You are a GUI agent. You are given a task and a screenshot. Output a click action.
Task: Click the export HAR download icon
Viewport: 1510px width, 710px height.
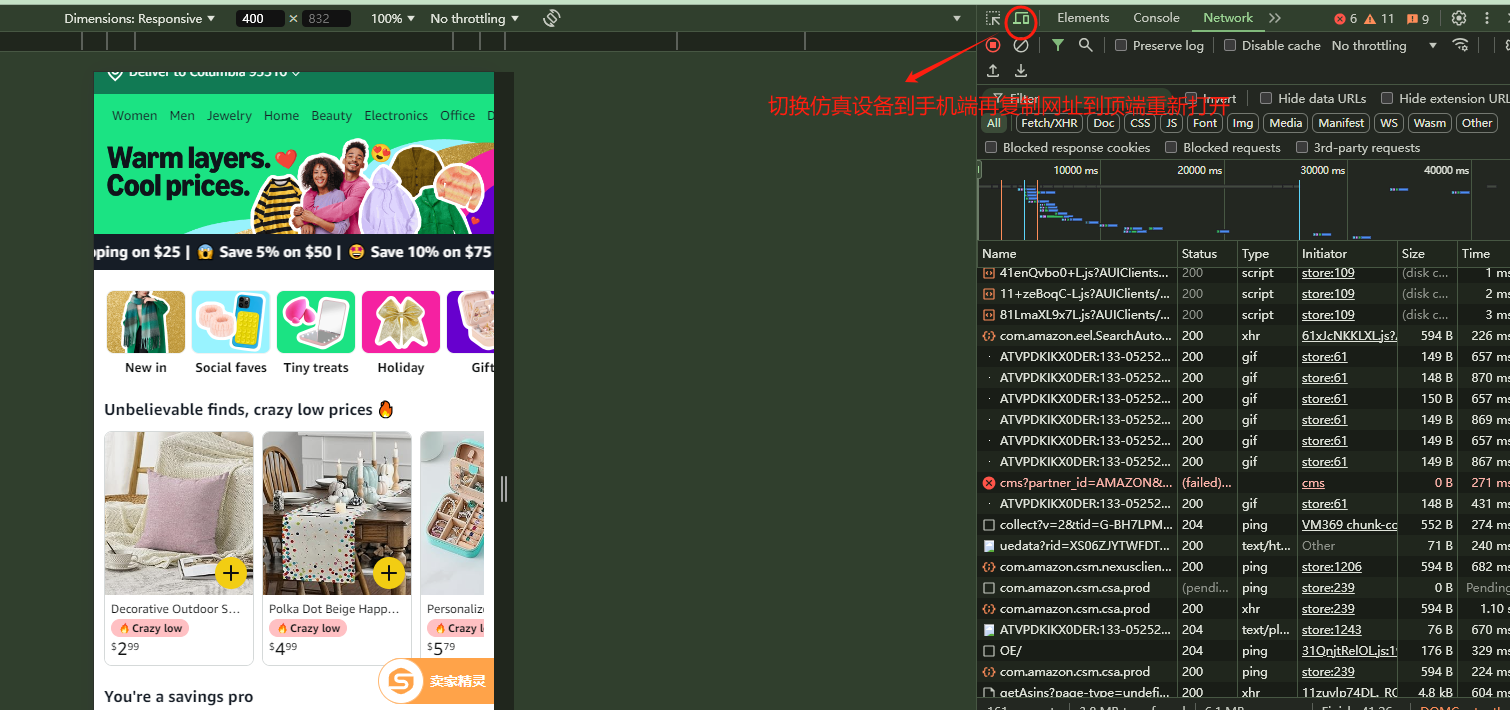coord(1021,71)
